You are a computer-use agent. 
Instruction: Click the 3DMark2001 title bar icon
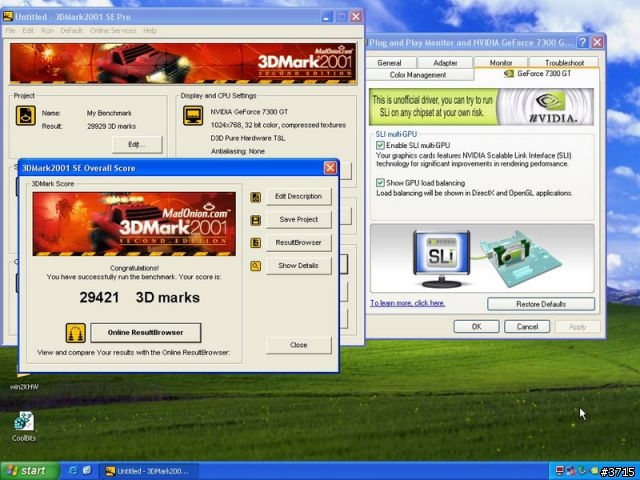[8, 17]
